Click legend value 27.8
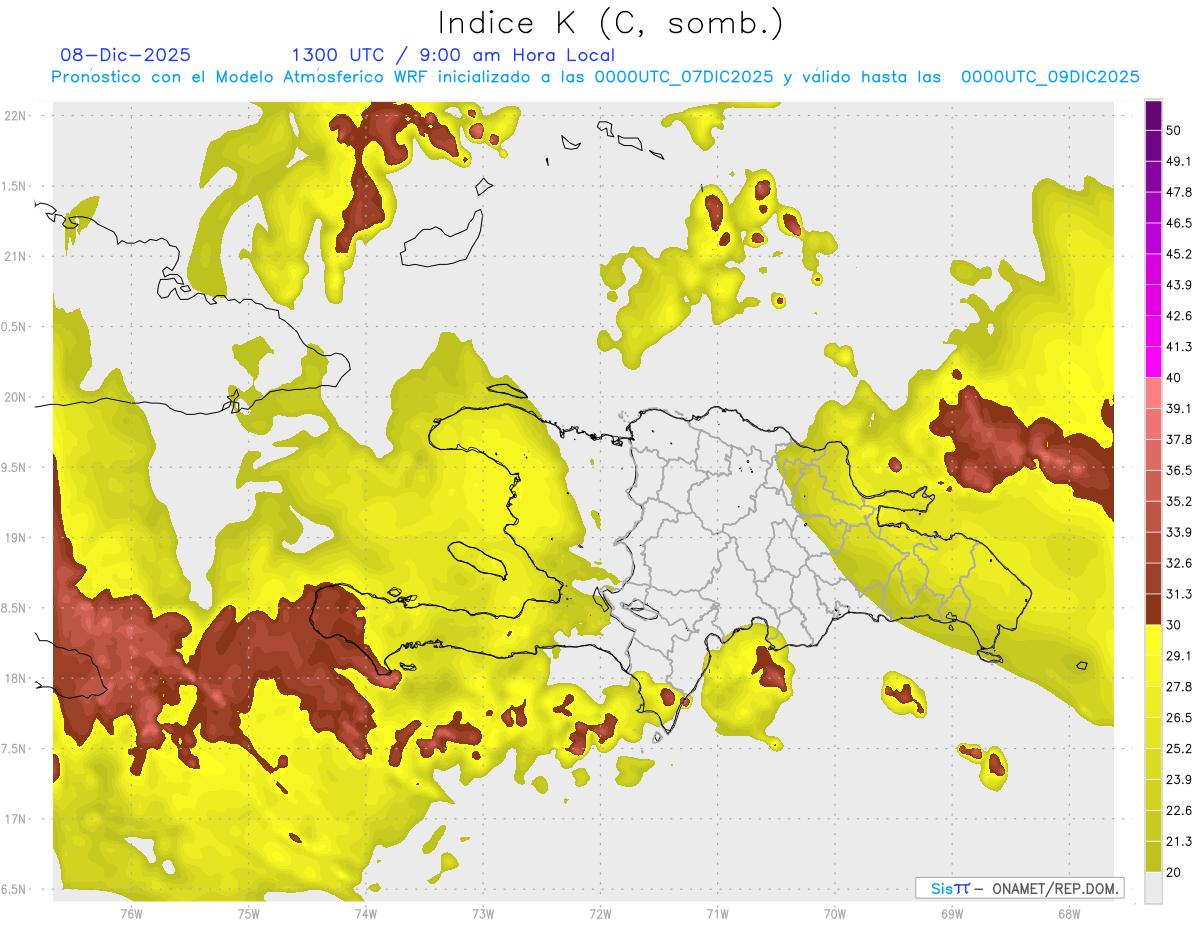The width and height of the screenshot is (1200, 927). (x=1178, y=687)
